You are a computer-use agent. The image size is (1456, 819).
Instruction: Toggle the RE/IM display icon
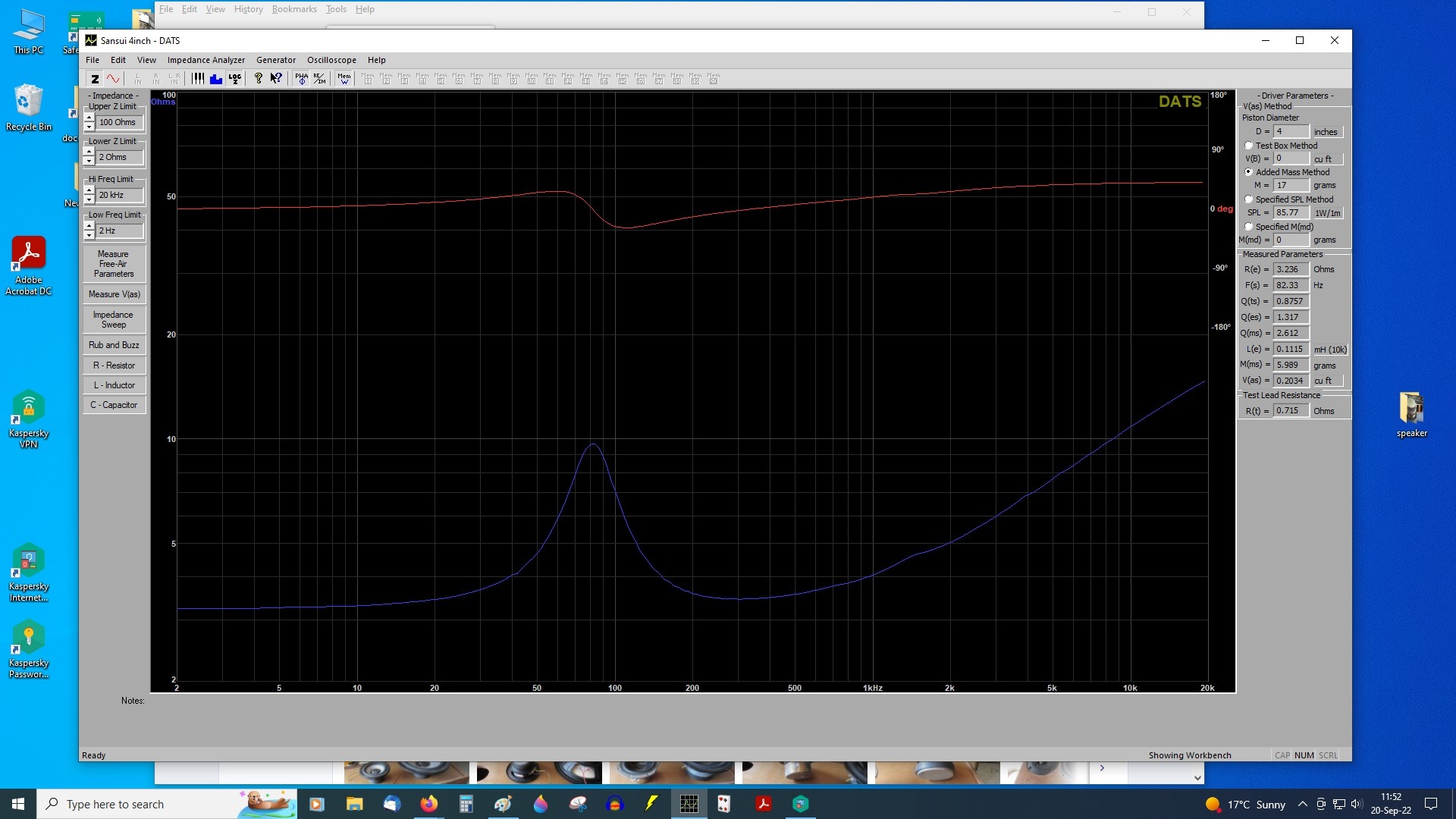[320, 78]
